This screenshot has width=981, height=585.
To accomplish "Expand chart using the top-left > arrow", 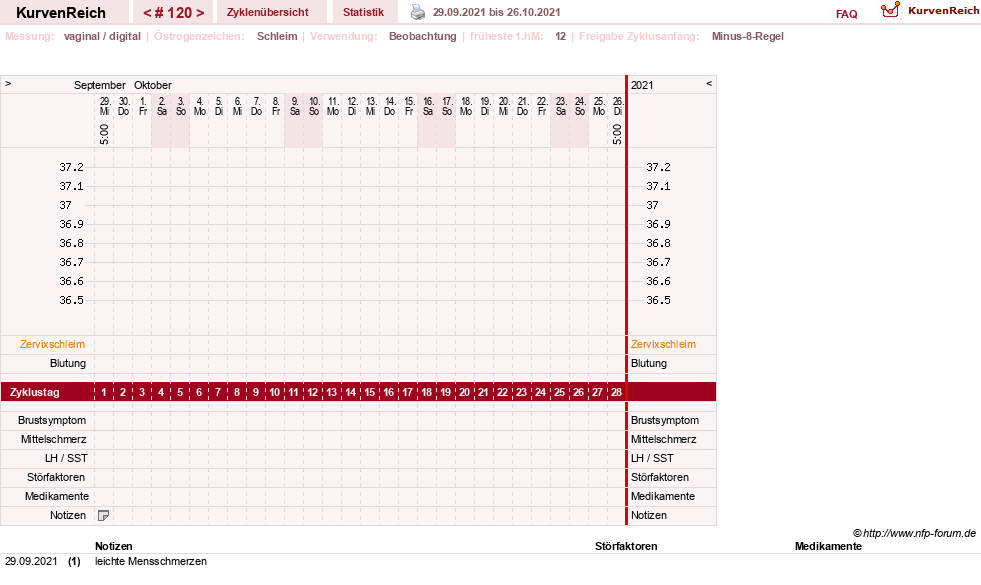I will 8,83.
